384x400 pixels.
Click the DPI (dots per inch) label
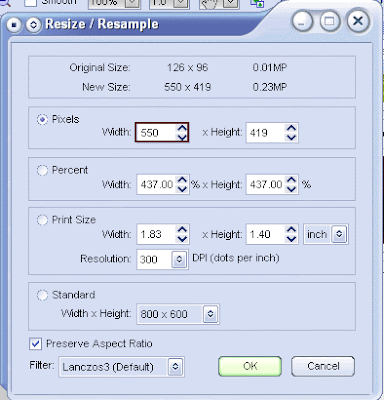[236, 258]
